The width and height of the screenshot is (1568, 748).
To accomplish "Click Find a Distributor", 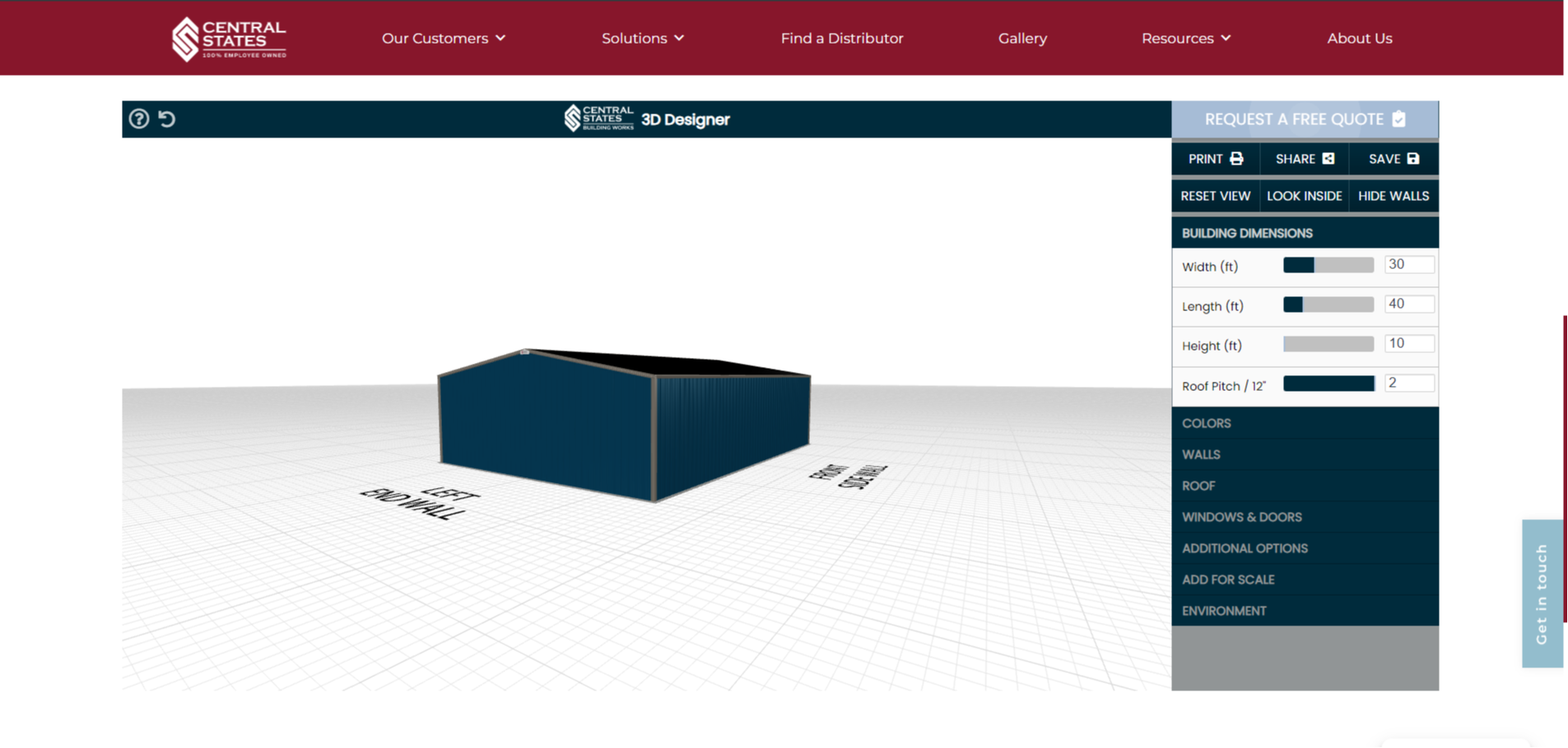I will point(841,38).
